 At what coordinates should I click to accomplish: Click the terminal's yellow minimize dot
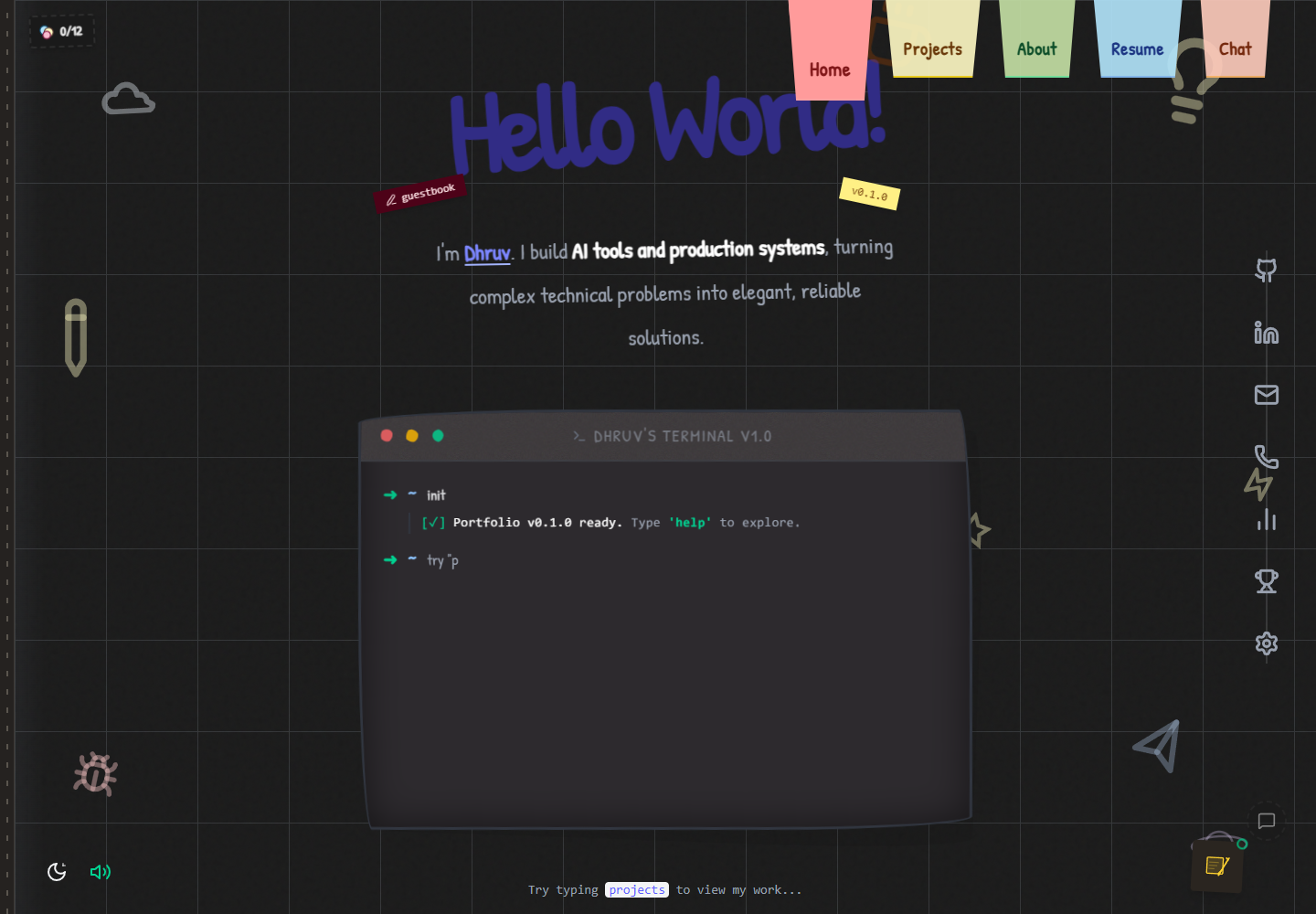pyautogui.click(x=412, y=436)
